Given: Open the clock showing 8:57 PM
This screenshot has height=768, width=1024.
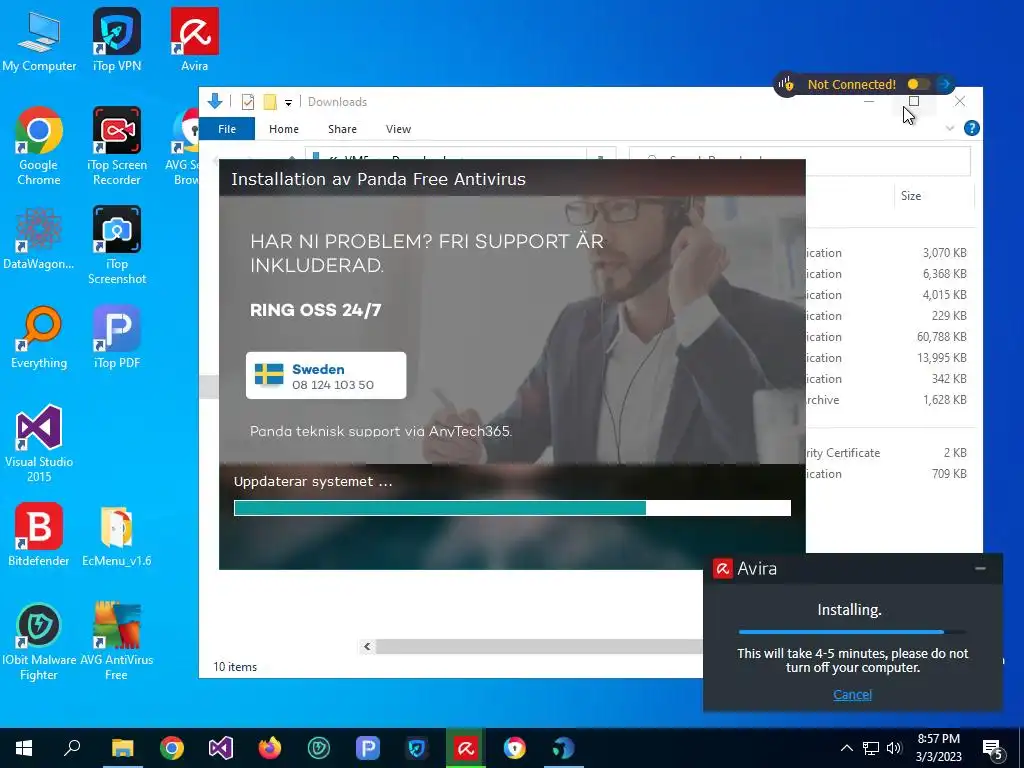Looking at the screenshot, I should click(938, 748).
